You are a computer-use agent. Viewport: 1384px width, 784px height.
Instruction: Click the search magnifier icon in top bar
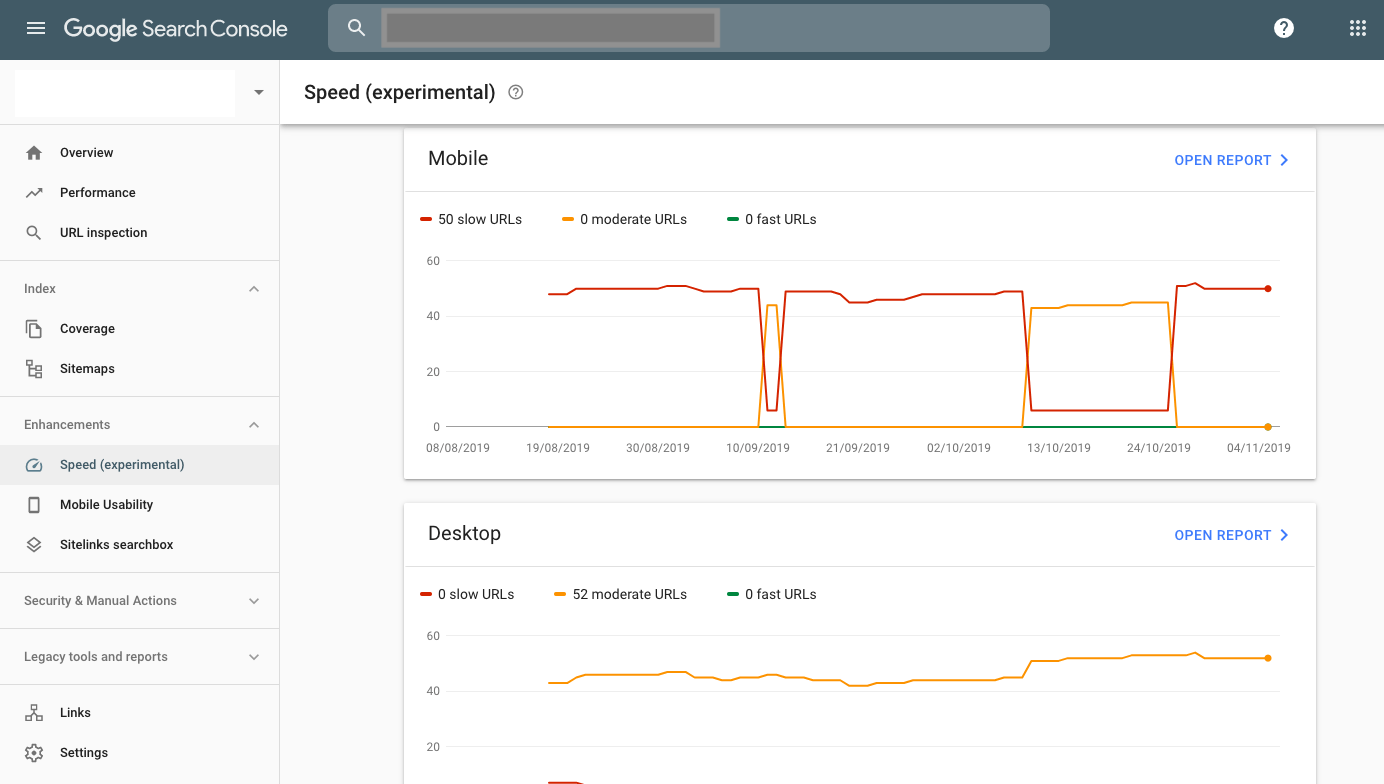356,28
